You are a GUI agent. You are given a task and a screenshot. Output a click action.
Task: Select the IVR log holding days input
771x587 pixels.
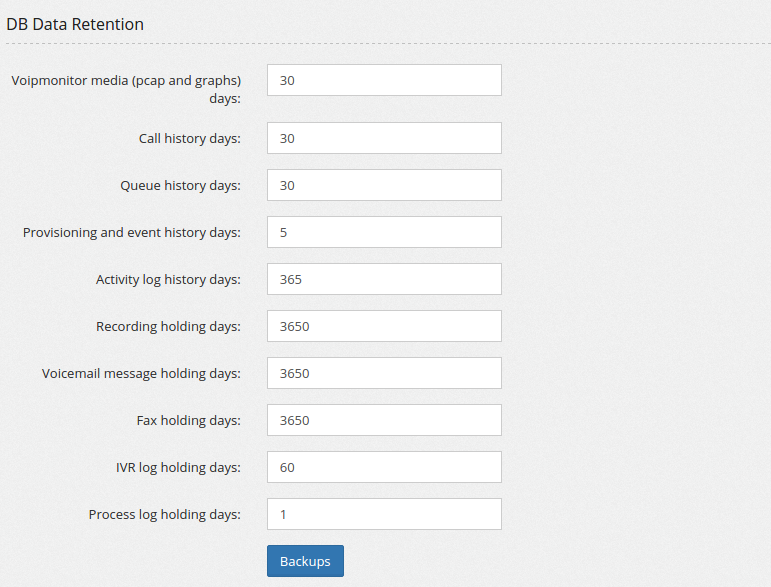point(384,467)
